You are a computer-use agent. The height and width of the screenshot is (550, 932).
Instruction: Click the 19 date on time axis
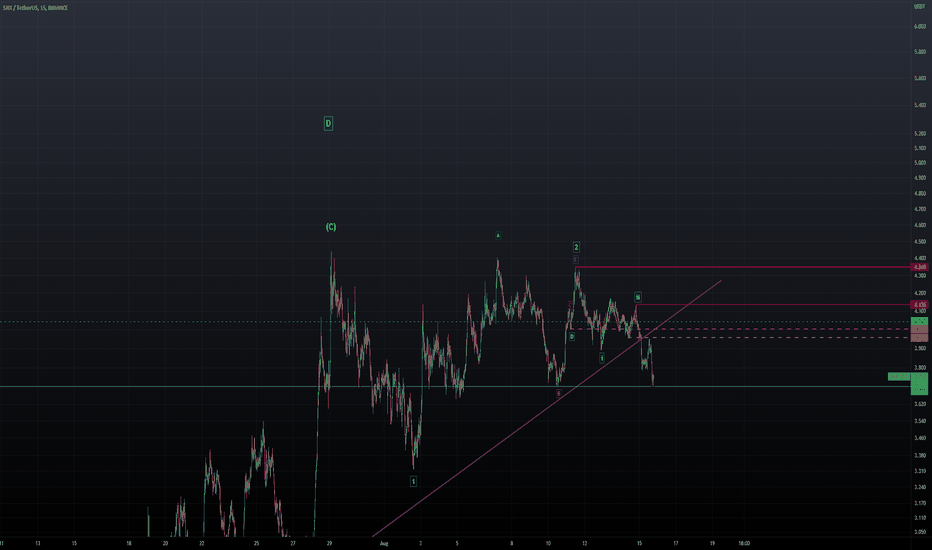pyautogui.click(x=712, y=543)
